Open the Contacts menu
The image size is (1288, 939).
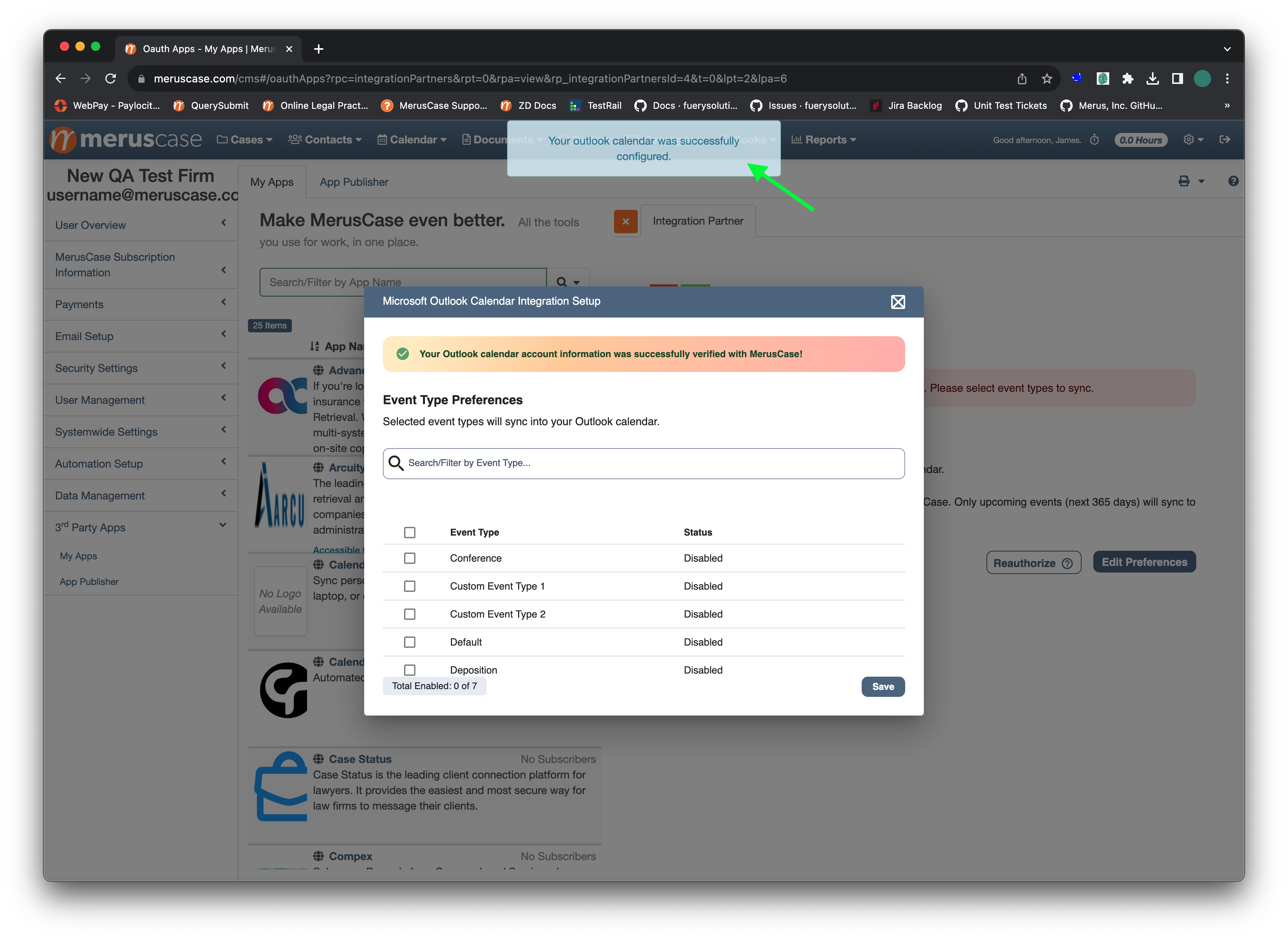[325, 140]
